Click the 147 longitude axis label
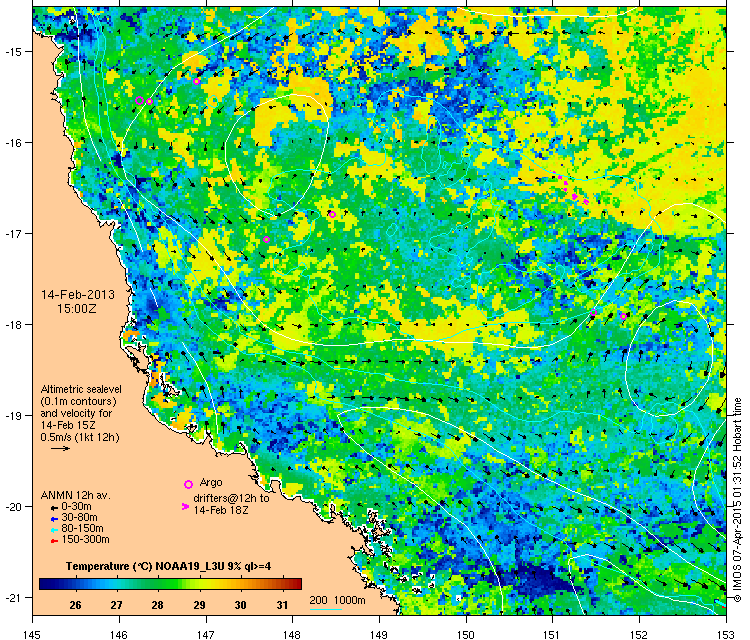The height and width of the screenshot is (640, 750). 206,635
